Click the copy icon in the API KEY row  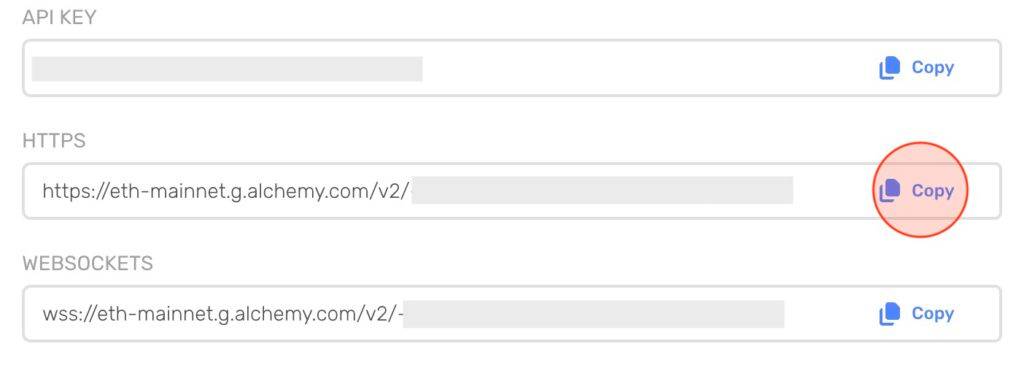pos(889,68)
